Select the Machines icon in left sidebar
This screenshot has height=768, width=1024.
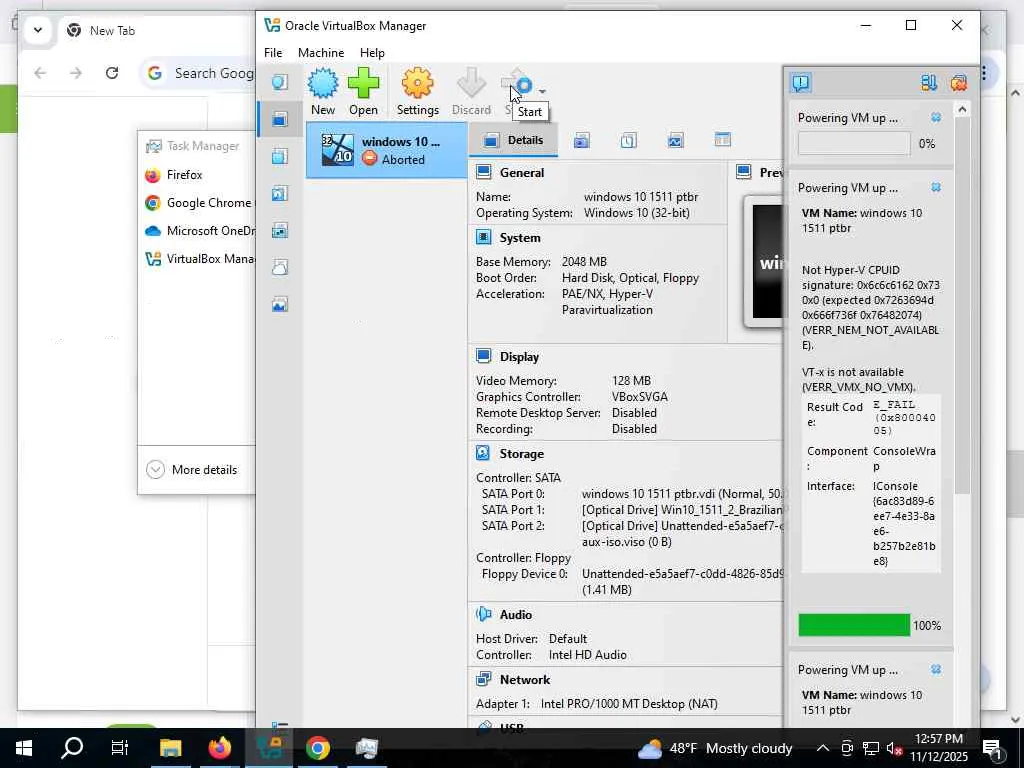(x=280, y=119)
